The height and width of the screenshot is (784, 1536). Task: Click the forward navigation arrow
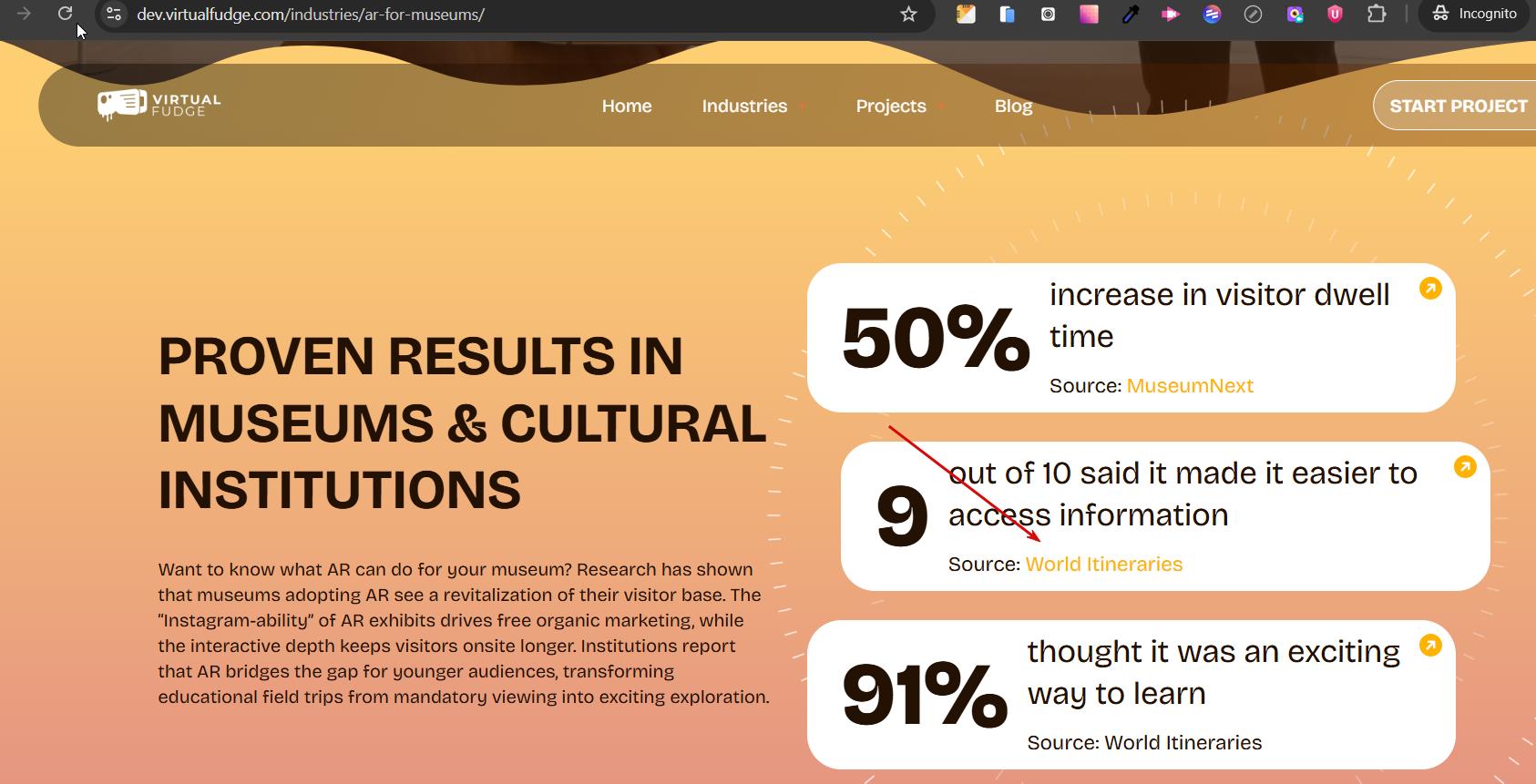tap(25, 14)
